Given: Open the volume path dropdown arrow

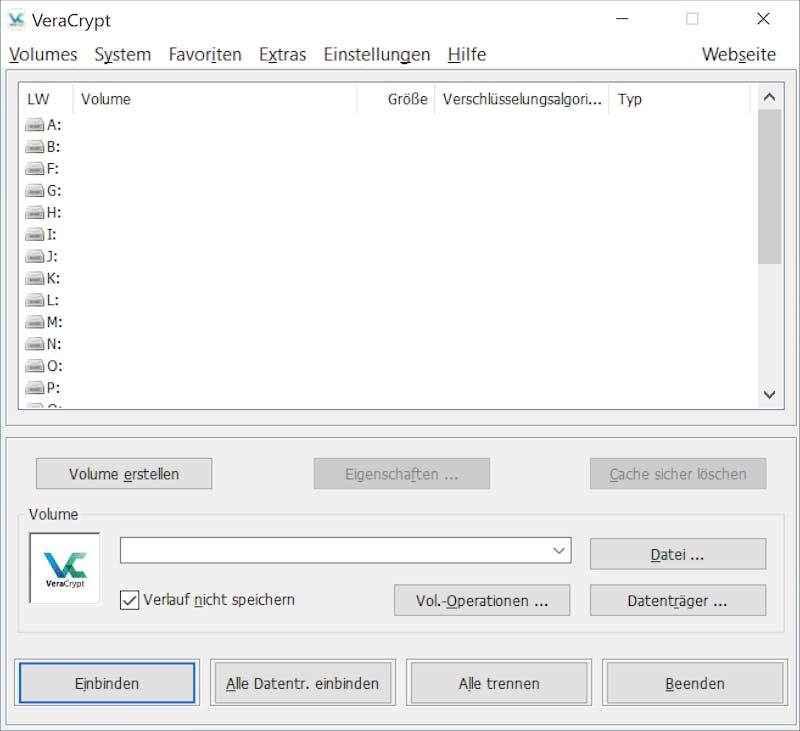Looking at the screenshot, I should coord(559,550).
